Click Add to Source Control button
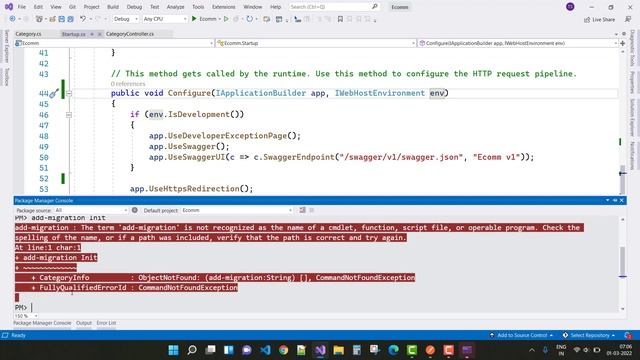Screen dimensions: 640x360 click(x=521, y=335)
